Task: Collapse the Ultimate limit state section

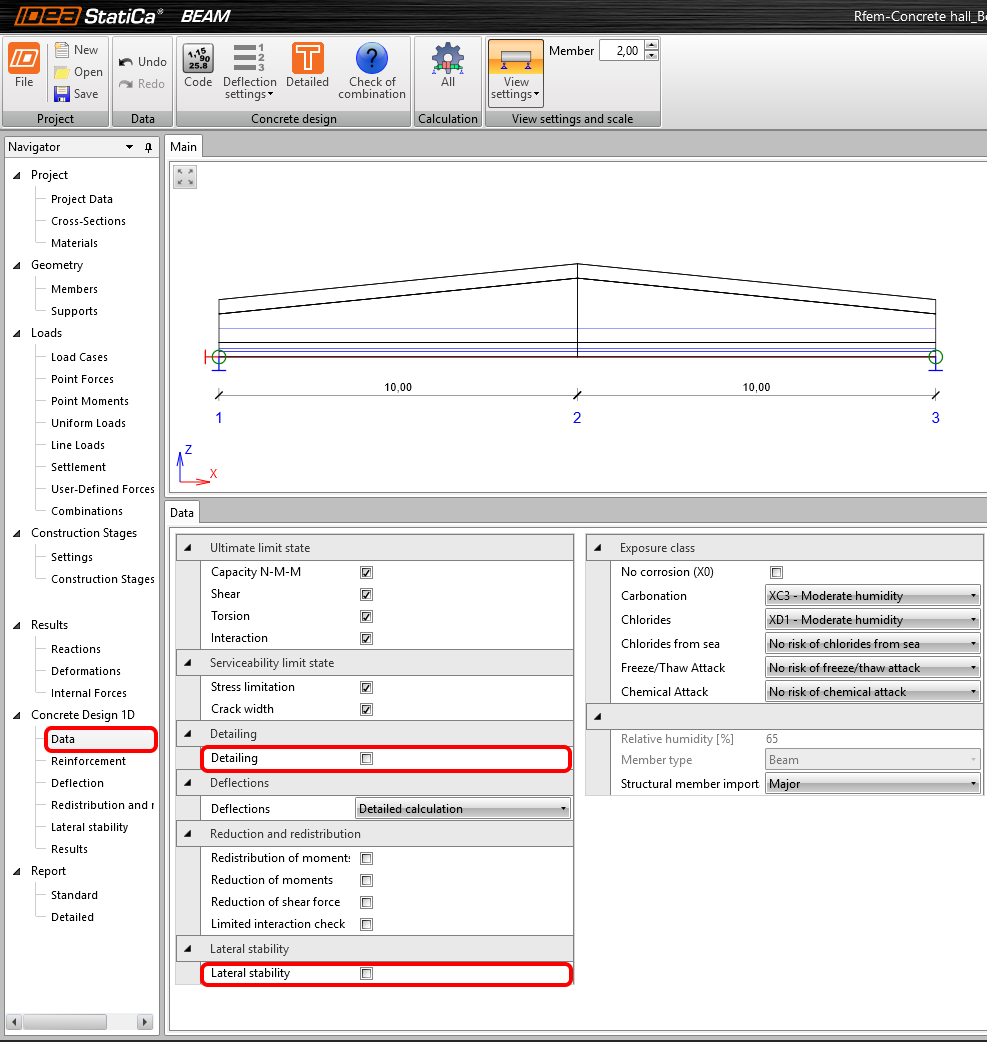Action: click(188, 548)
